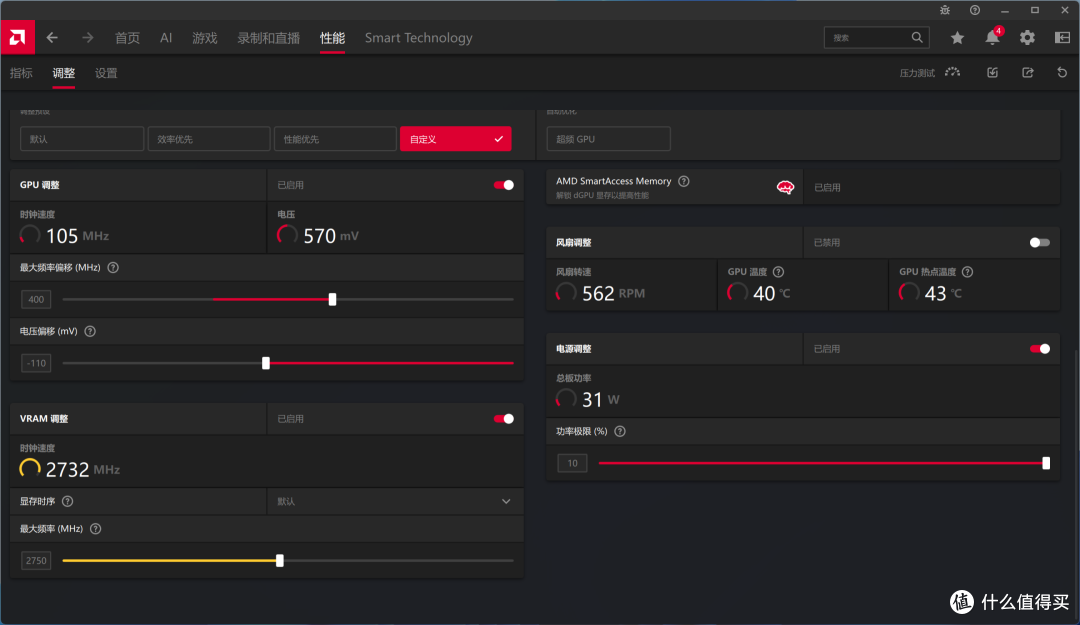
Task: Select the 效率优先 preset
Action: click(x=209, y=139)
